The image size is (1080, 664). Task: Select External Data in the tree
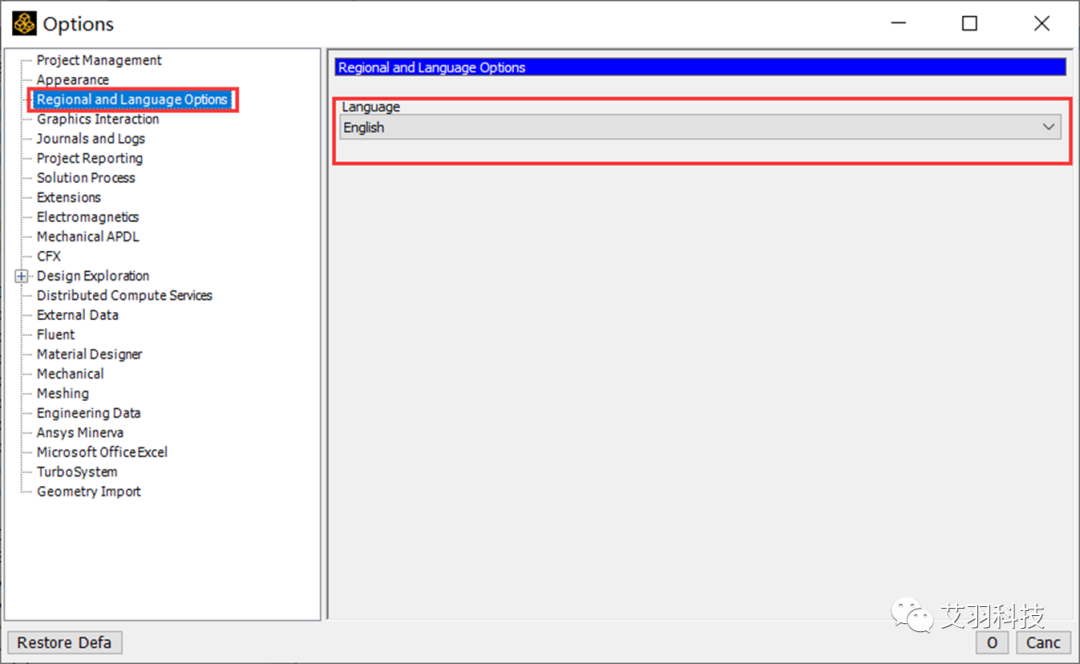78,315
